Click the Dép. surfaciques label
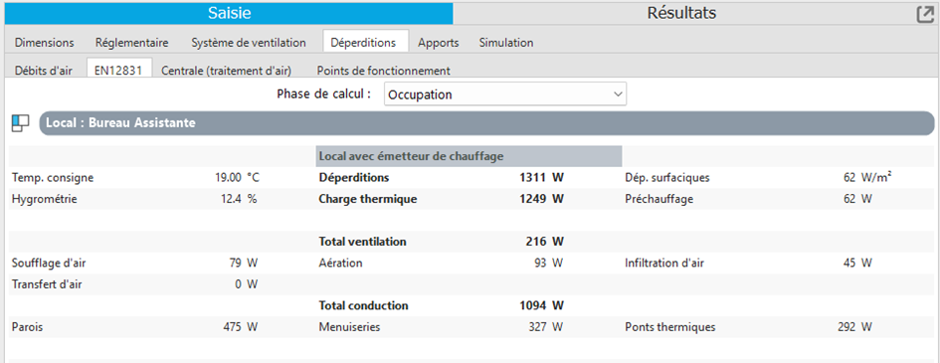Viewport: 940px width, 363px height. tap(667, 178)
